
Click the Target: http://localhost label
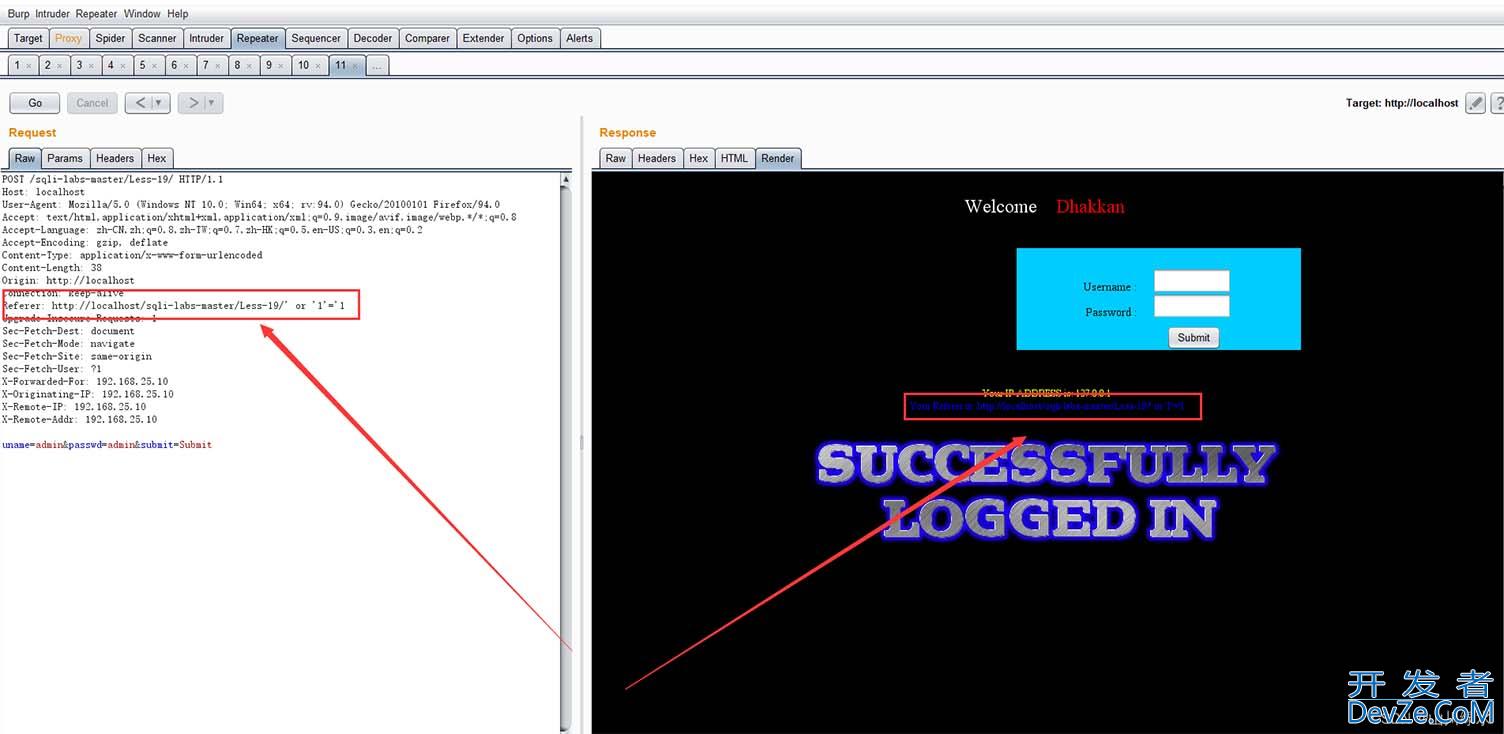point(1402,103)
